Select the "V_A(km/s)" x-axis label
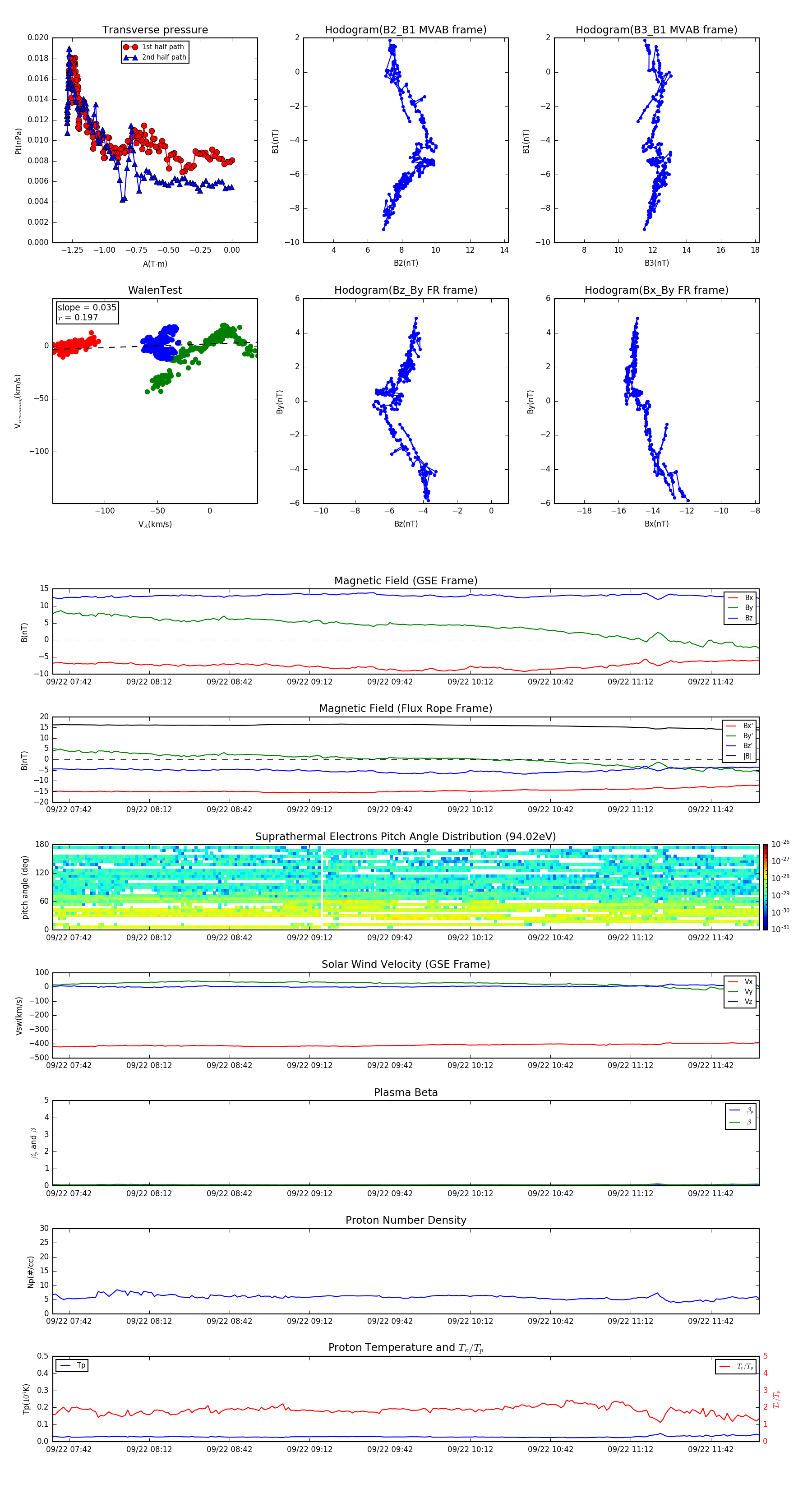Image resolution: width=812 pixels, height=1489 pixels. [155, 524]
